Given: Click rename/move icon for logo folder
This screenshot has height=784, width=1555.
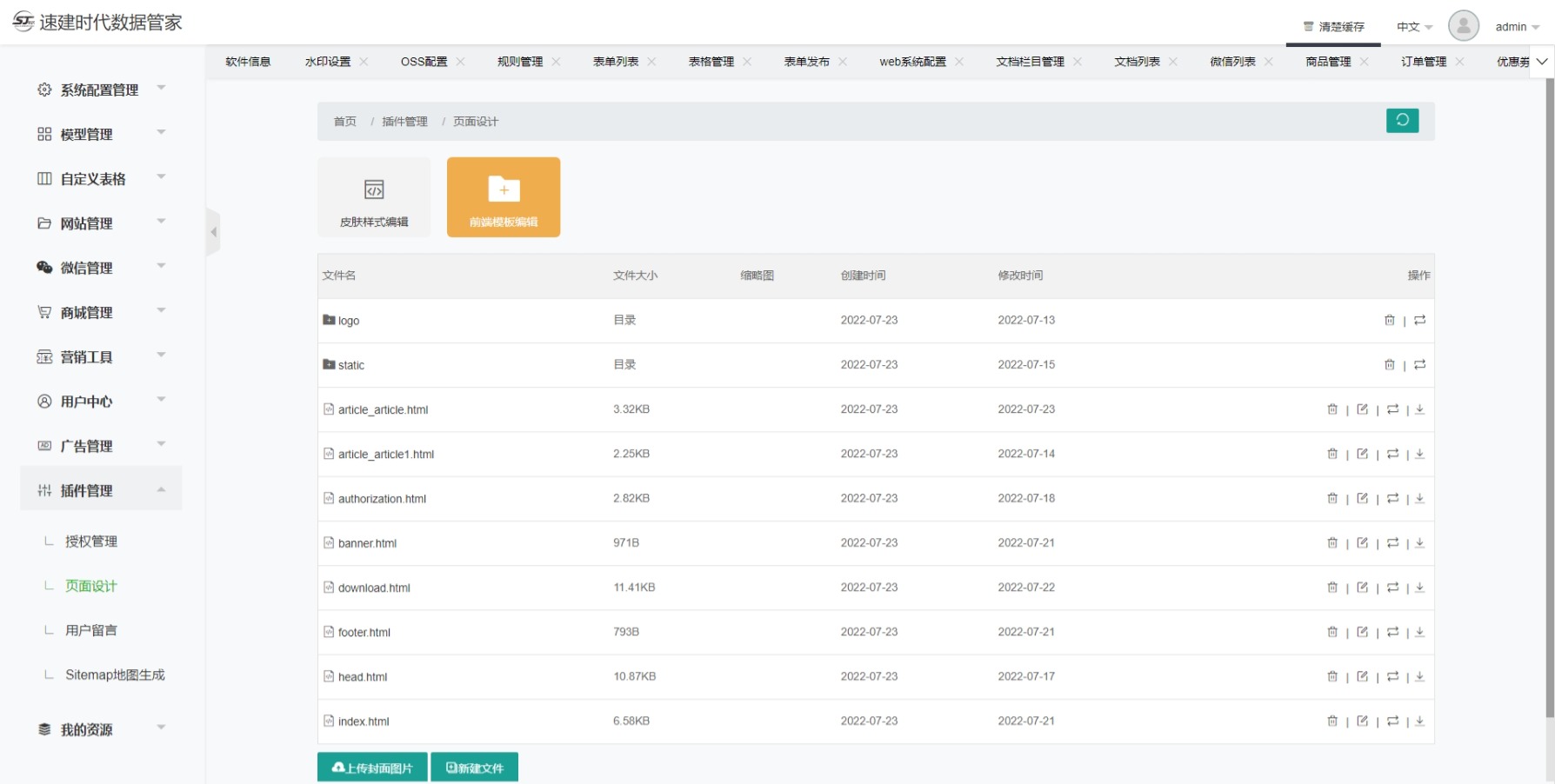Looking at the screenshot, I should [x=1419, y=321].
